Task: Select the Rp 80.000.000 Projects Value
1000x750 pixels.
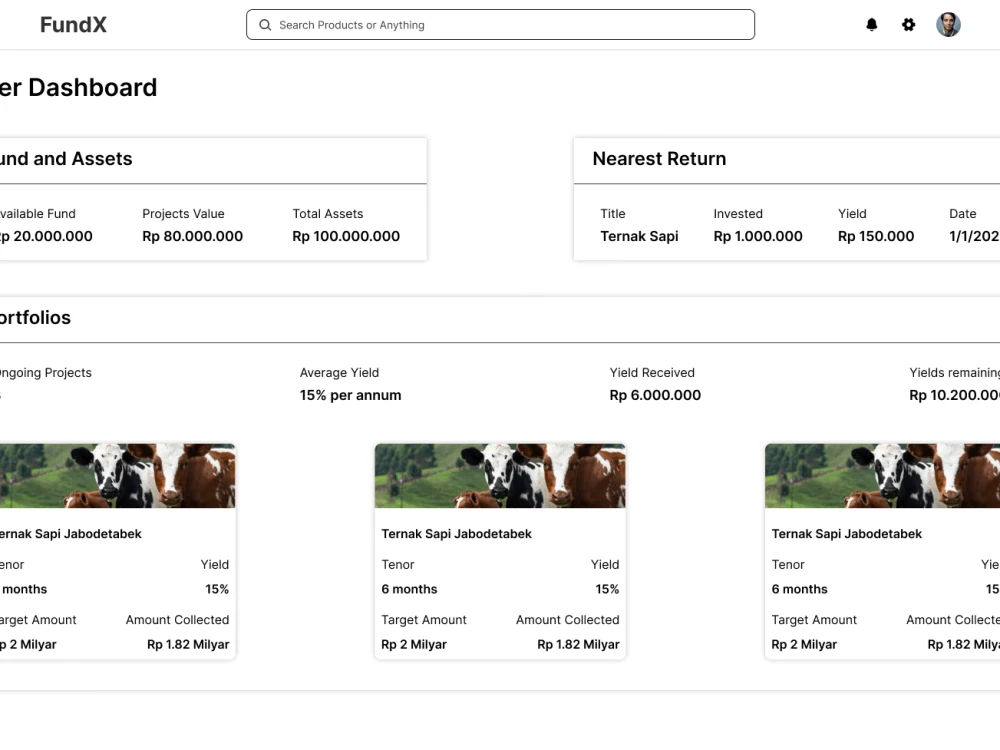Action: (193, 237)
